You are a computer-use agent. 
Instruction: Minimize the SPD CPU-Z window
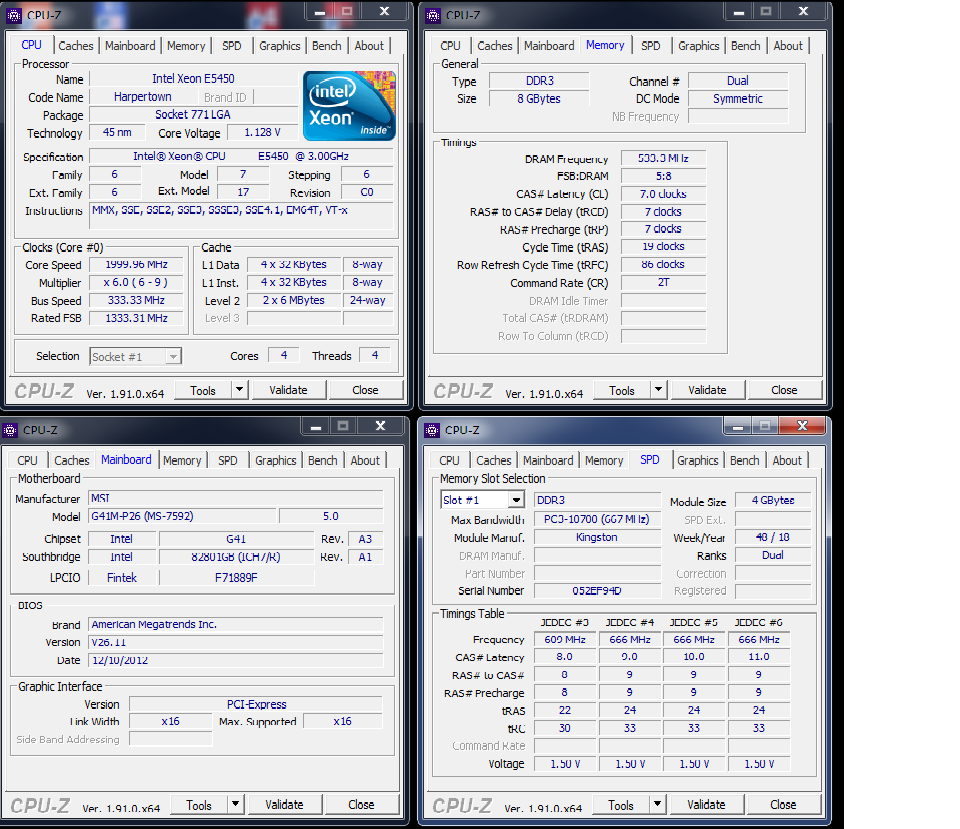pyautogui.click(x=738, y=426)
